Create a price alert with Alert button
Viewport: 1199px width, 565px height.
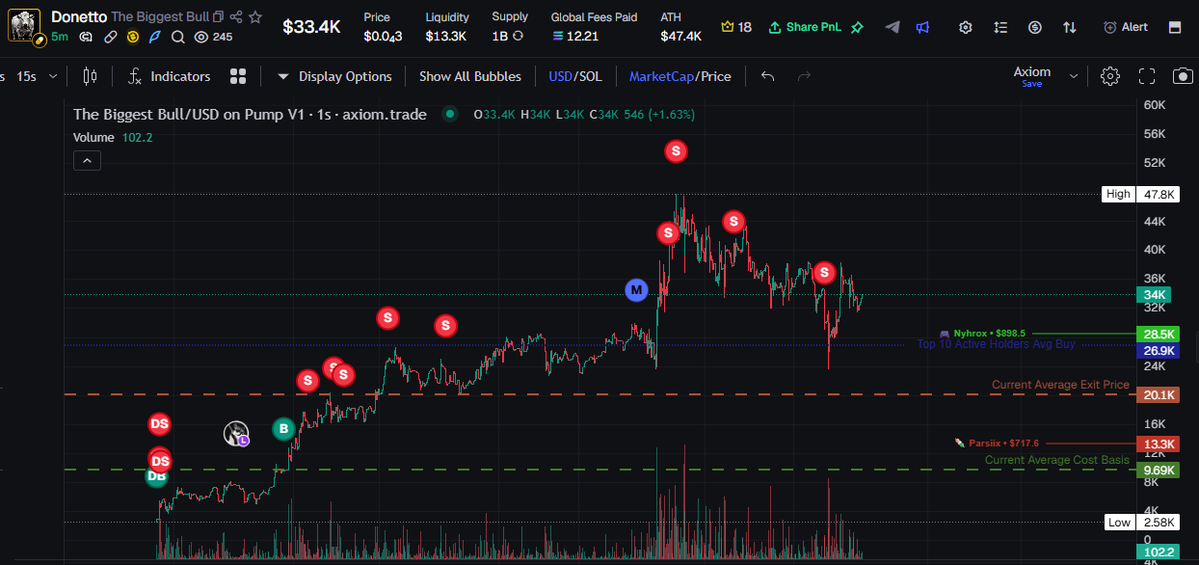pos(1126,27)
